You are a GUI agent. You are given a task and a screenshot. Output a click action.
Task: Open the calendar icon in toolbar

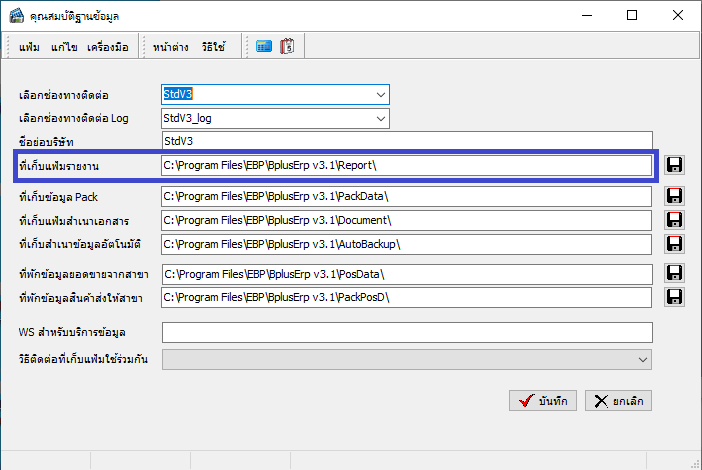click(287, 46)
